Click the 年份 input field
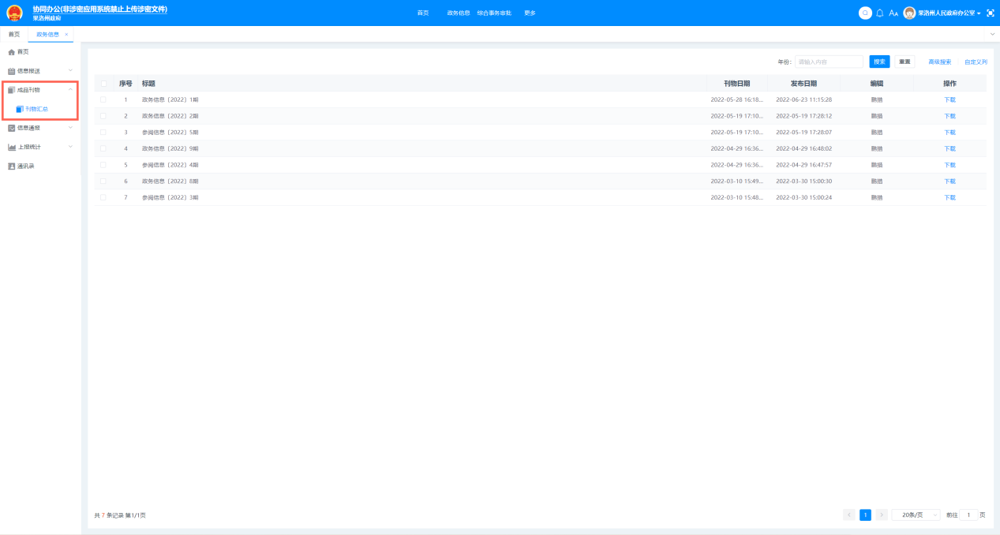The height and width of the screenshot is (535, 1000). (x=828, y=62)
